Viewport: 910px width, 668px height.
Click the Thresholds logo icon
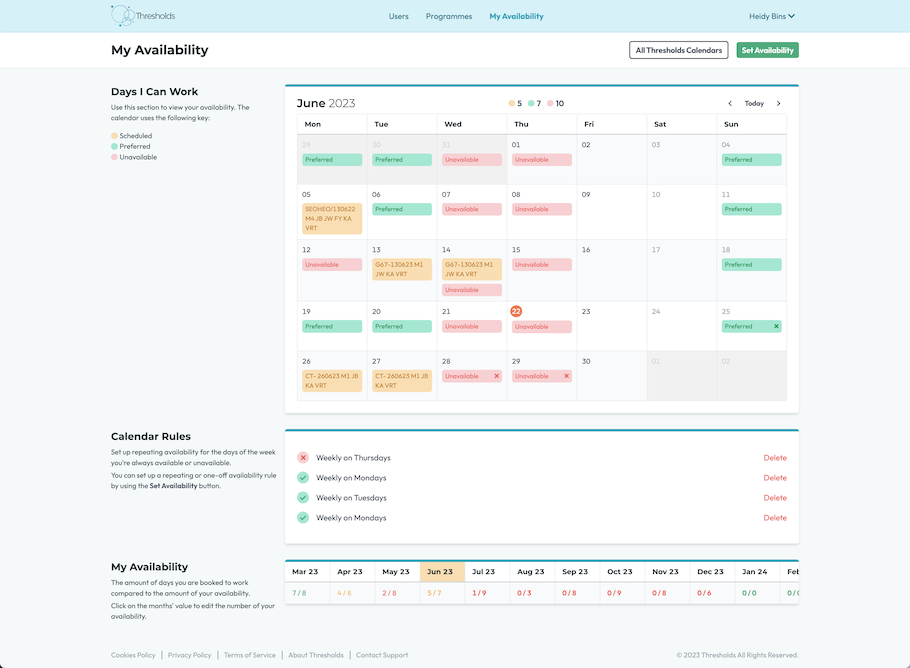(123, 16)
